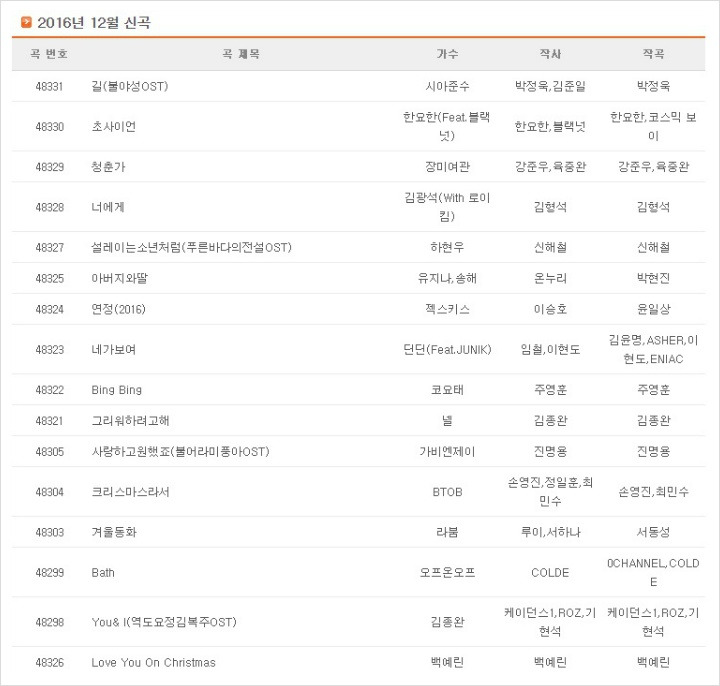Viewport: 720px width, 686px height.
Task: Click singer '던던(Feat.JUNIK)'
Action: tap(447, 350)
